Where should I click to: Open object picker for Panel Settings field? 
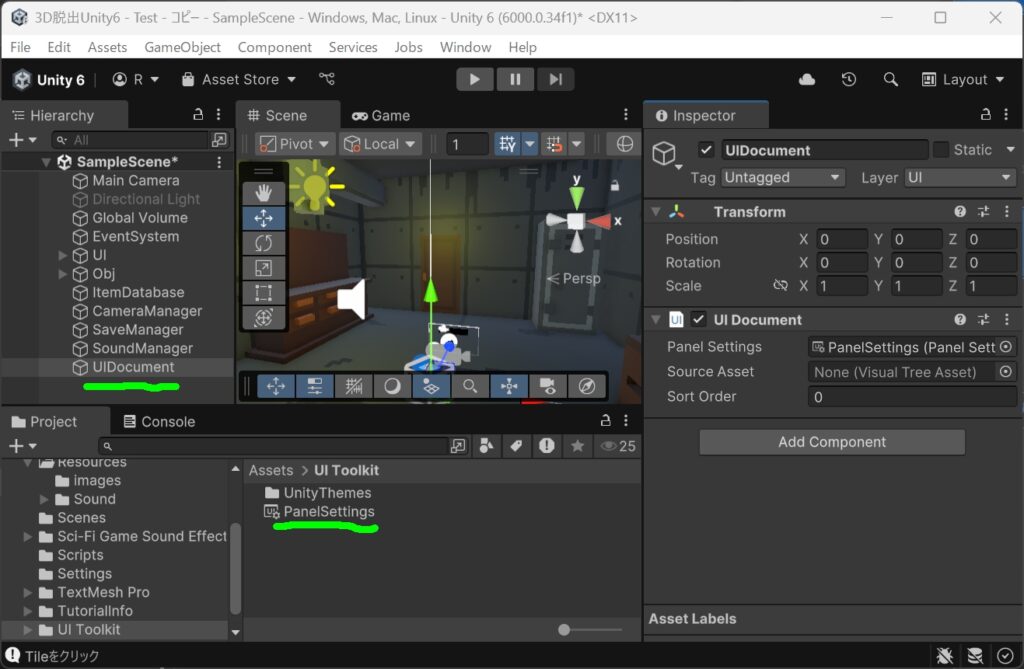coord(1006,347)
